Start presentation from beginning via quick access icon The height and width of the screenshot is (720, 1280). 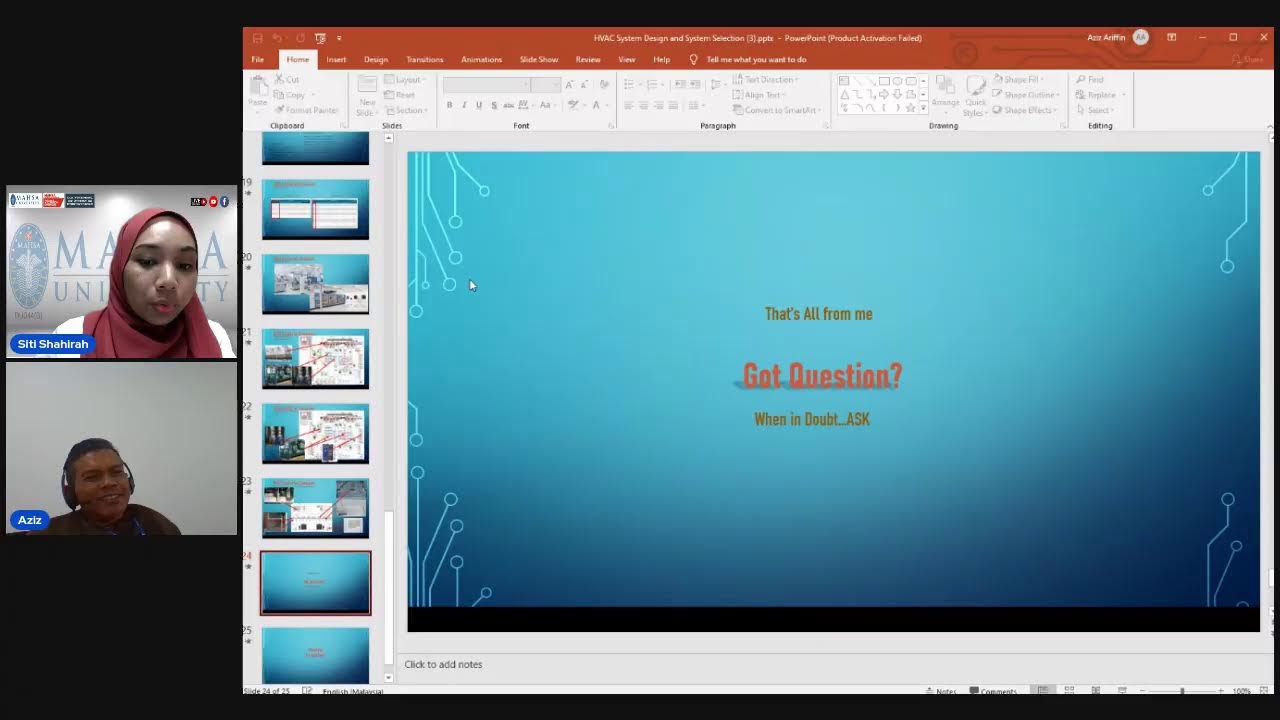point(320,38)
